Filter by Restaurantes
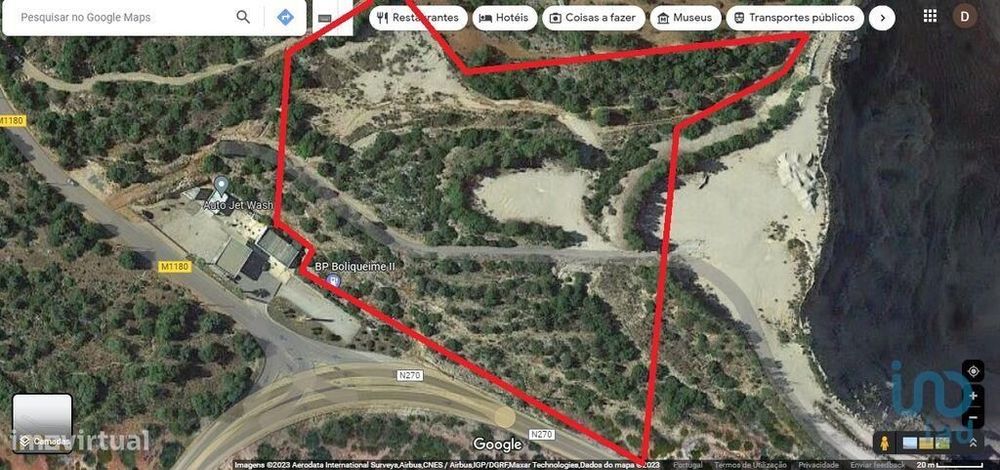The width and height of the screenshot is (1000, 470). pyautogui.click(x=418, y=18)
